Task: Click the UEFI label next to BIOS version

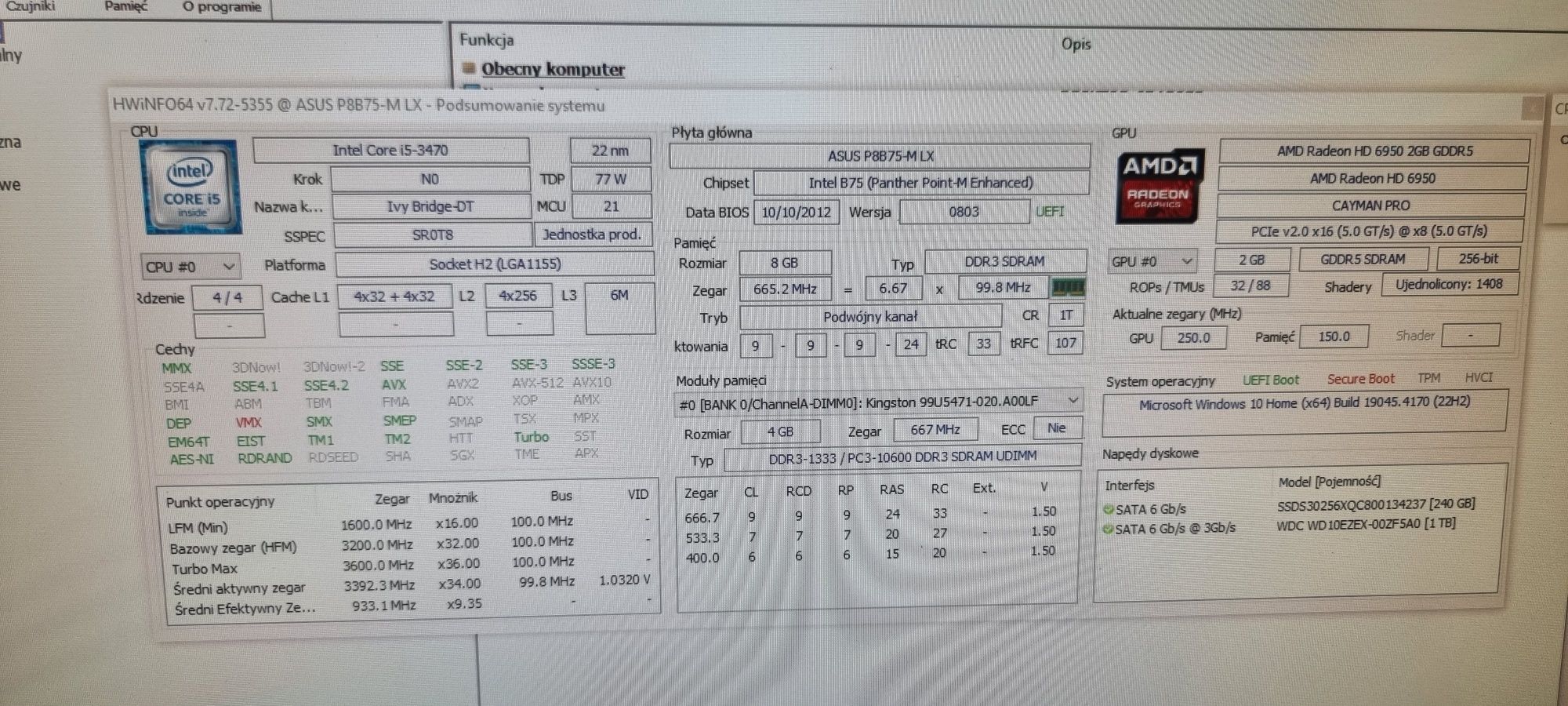Action: [1050, 212]
